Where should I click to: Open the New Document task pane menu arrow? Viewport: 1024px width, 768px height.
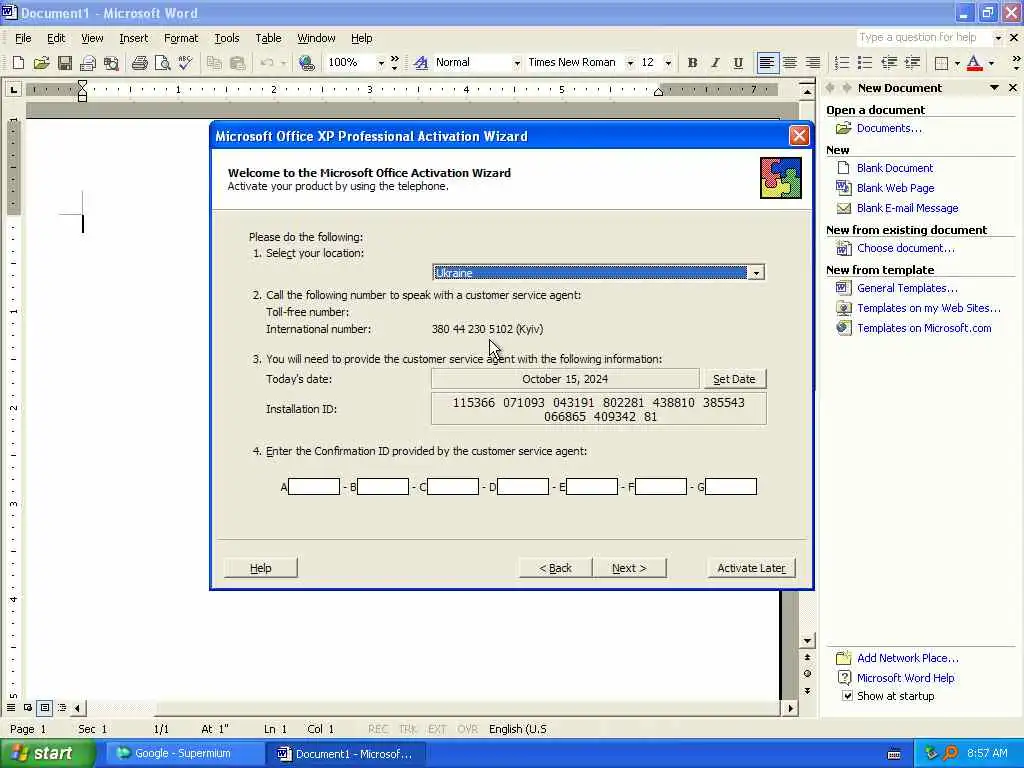tap(994, 88)
